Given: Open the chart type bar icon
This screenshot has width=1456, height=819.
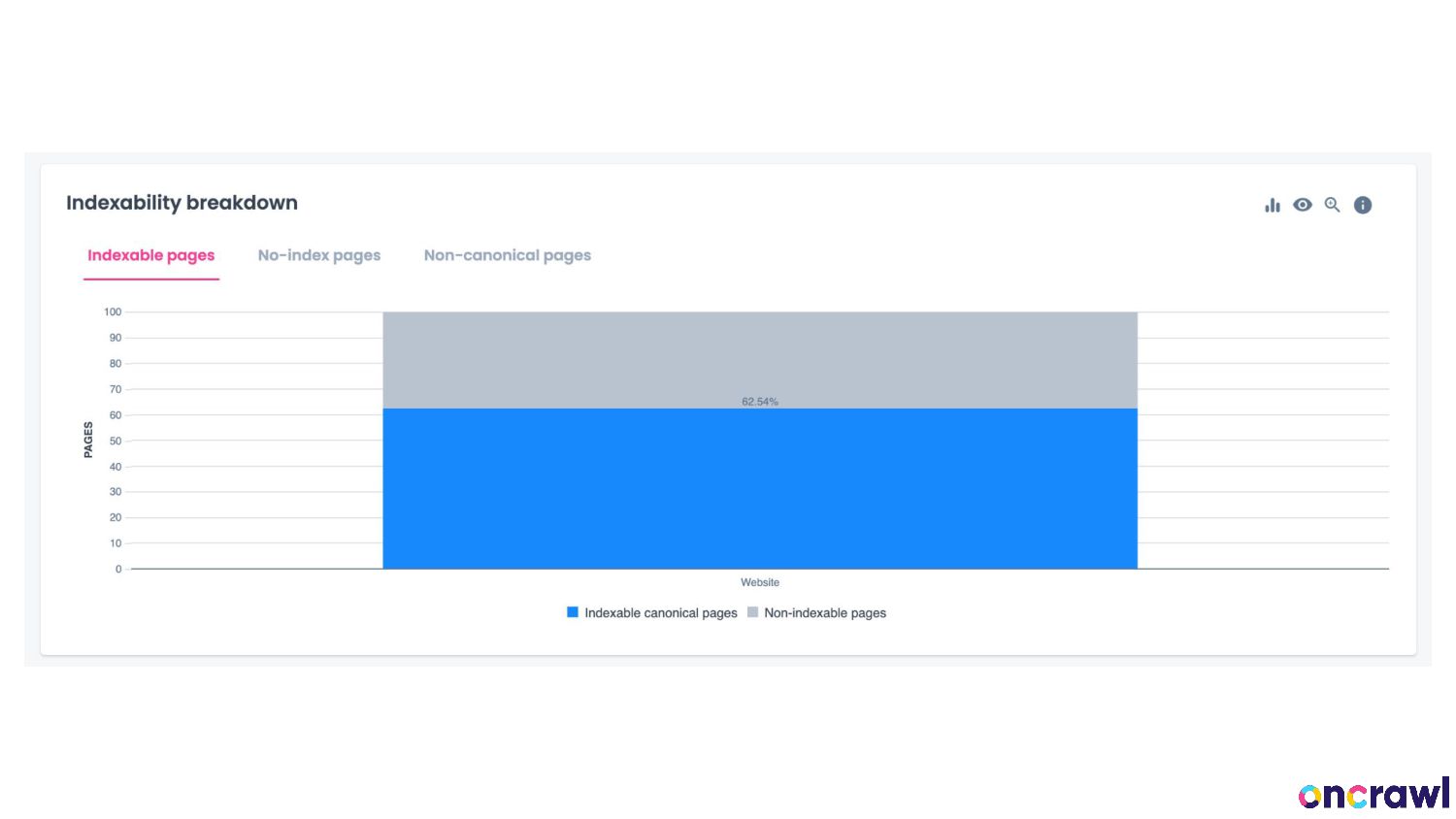Looking at the screenshot, I should click(x=1272, y=205).
